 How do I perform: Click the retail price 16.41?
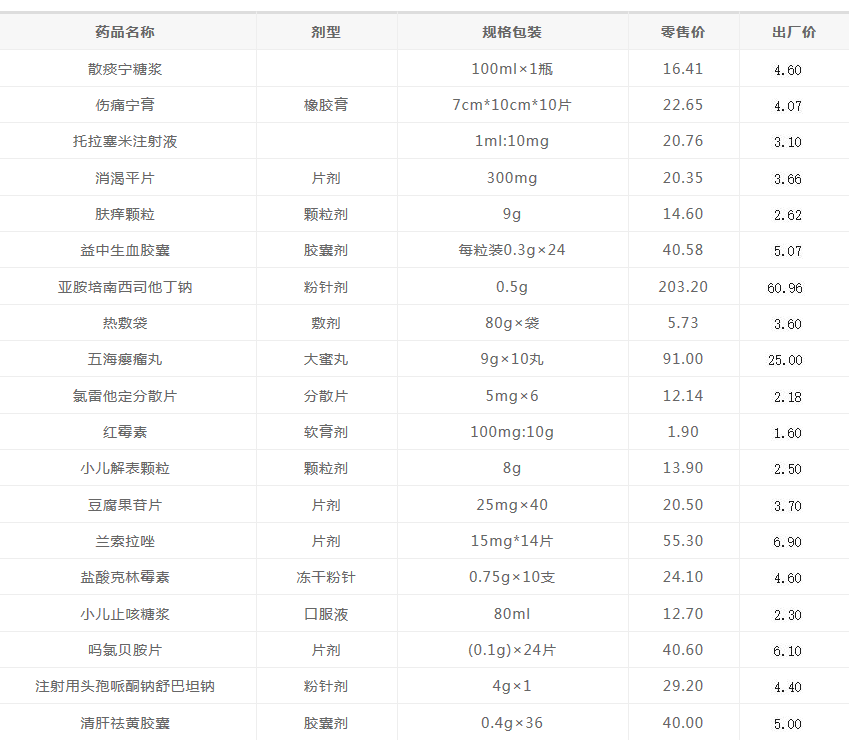(x=683, y=69)
